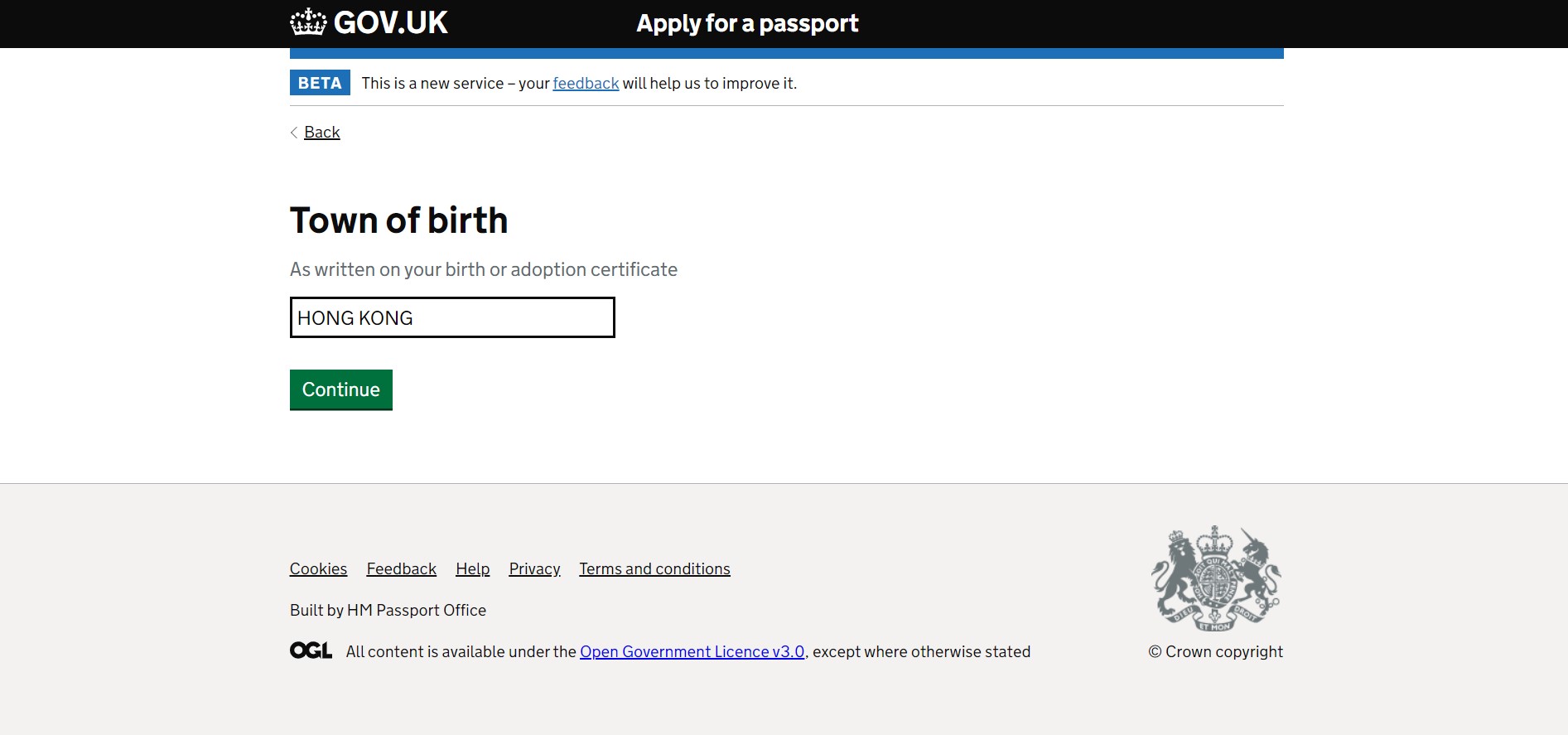This screenshot has height=735, width=1568.
Task: Click the Town of birth heading
Action: [398, 220]
